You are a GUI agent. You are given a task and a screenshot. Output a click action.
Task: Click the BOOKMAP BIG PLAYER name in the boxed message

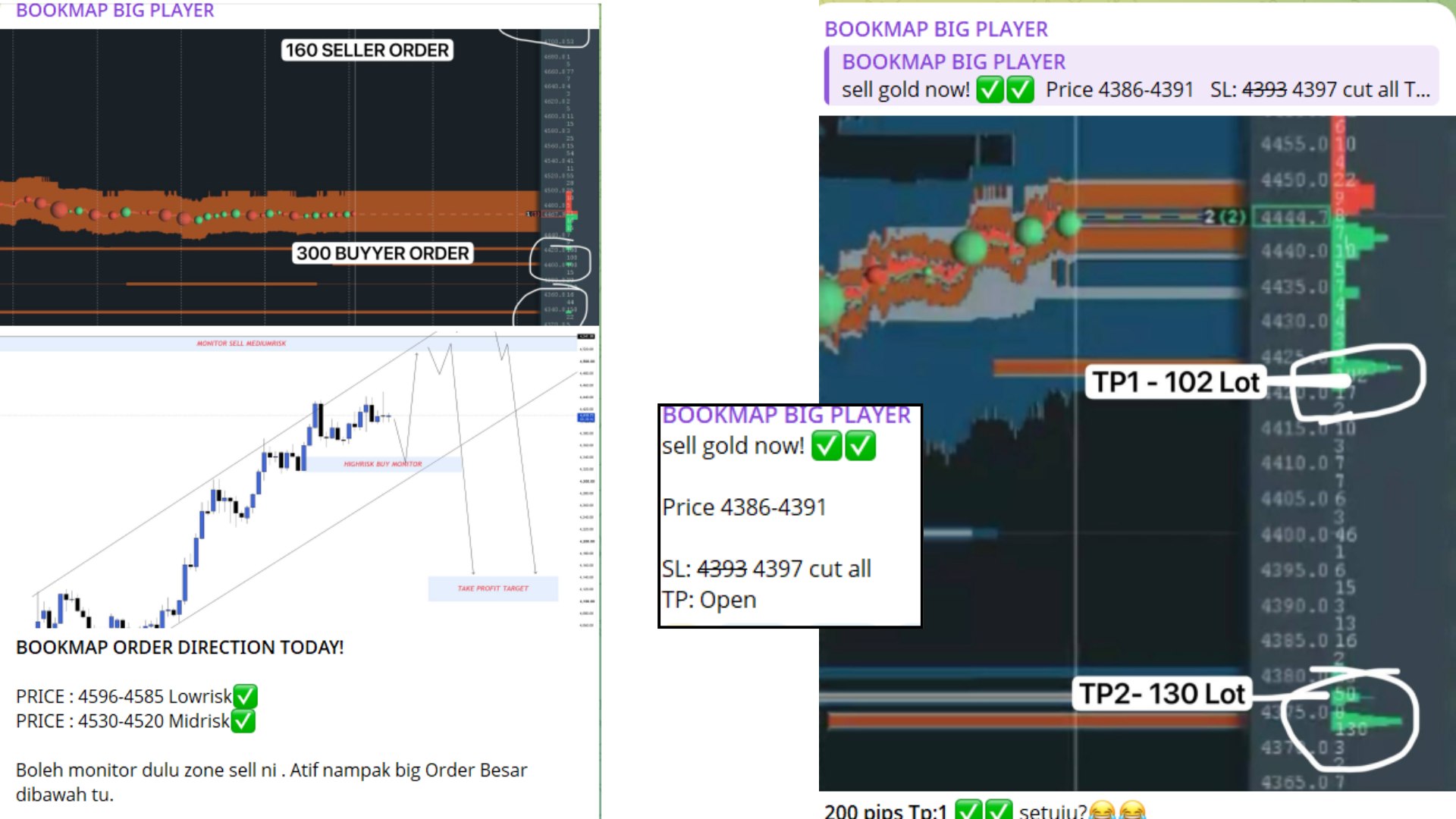[786, 415]
